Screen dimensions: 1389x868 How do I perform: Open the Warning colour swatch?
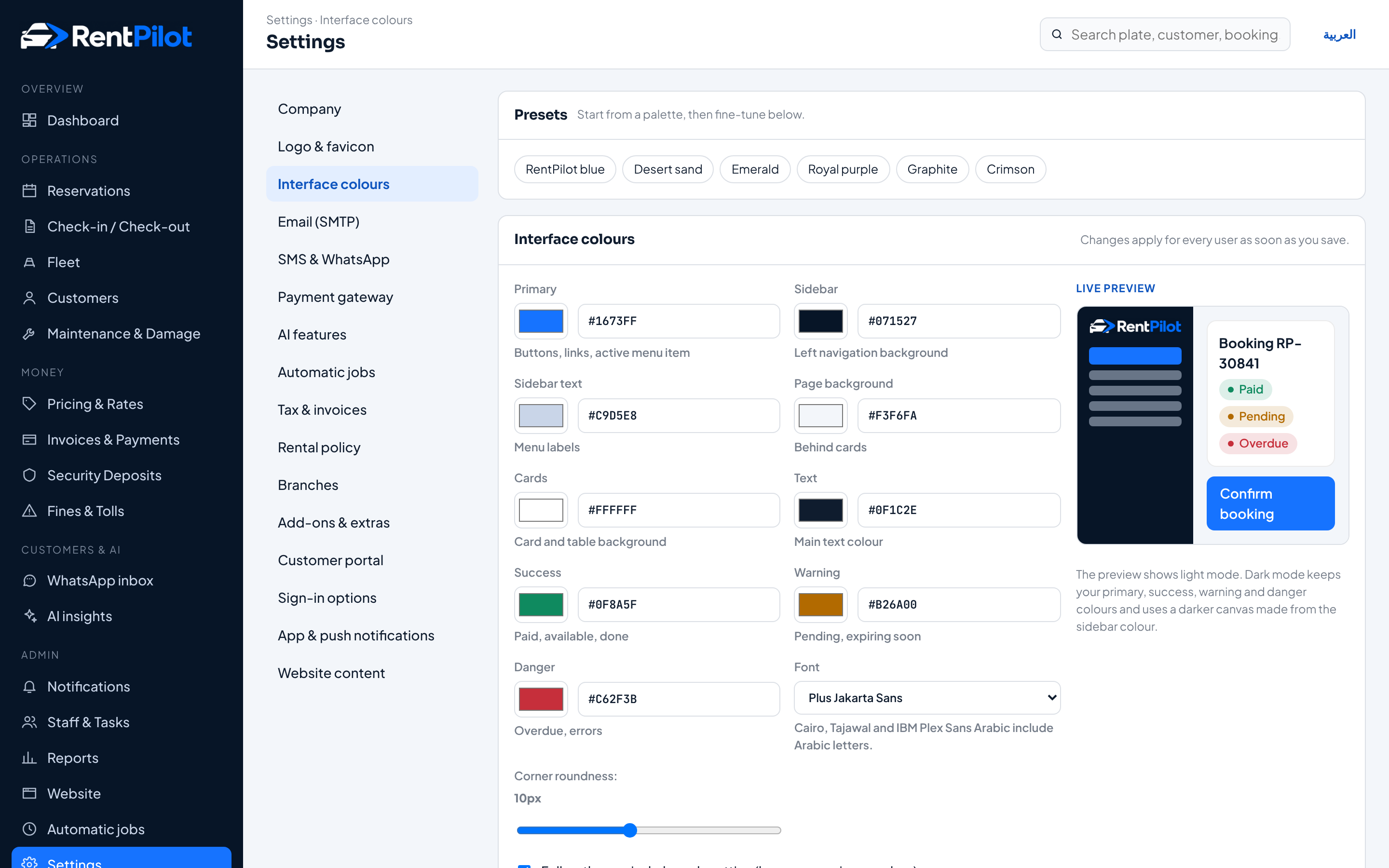[820, 605]
